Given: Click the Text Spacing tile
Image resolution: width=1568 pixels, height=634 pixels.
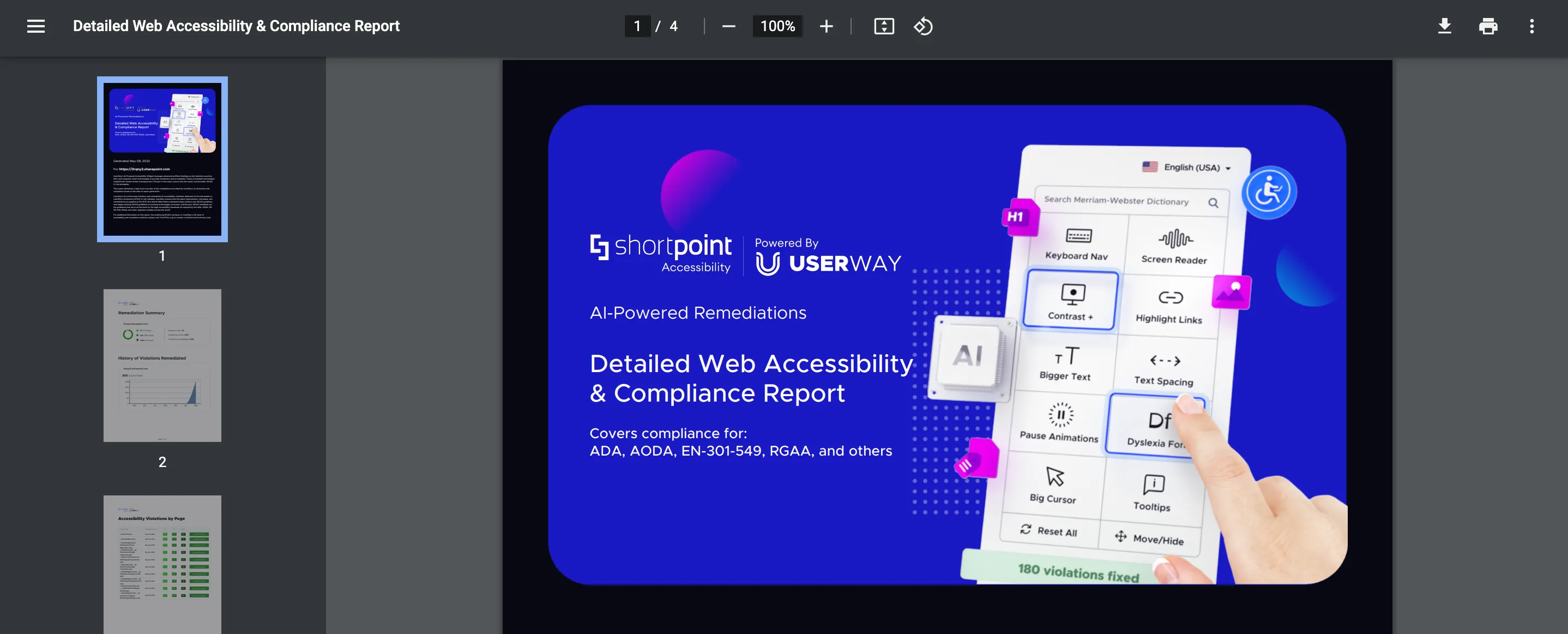Looking at the screenshot, I should (x=1164, y=369).
